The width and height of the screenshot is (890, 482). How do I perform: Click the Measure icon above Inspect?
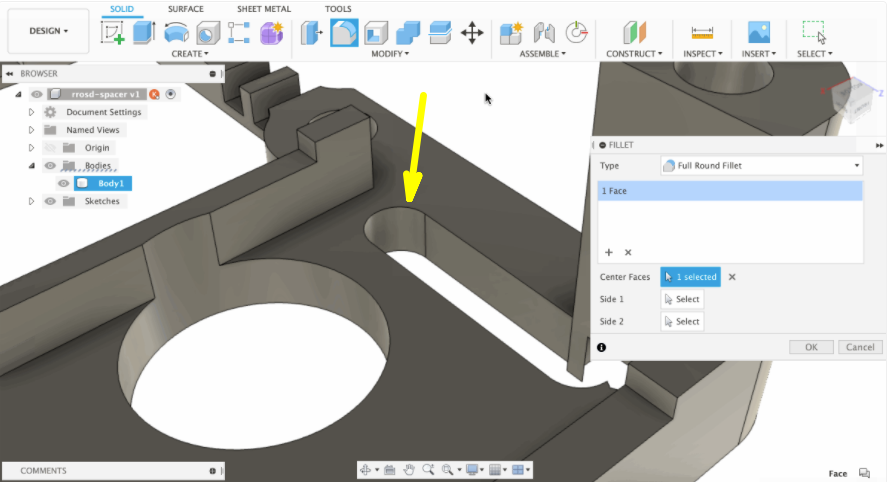pos(702,33)
